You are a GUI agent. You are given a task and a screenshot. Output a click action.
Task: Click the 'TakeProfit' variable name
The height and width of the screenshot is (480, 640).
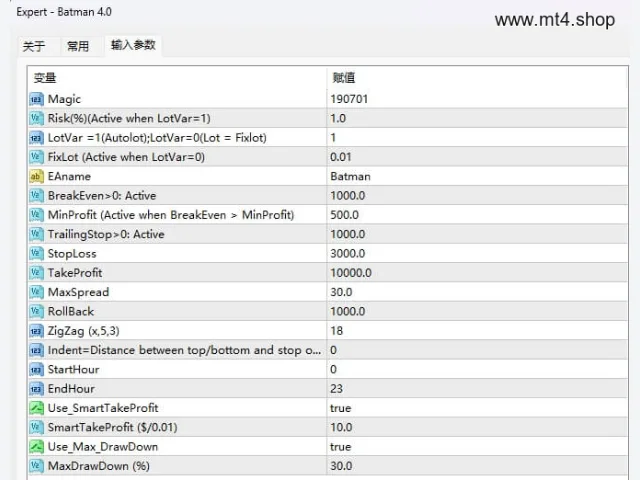click(x=75, y=273)
